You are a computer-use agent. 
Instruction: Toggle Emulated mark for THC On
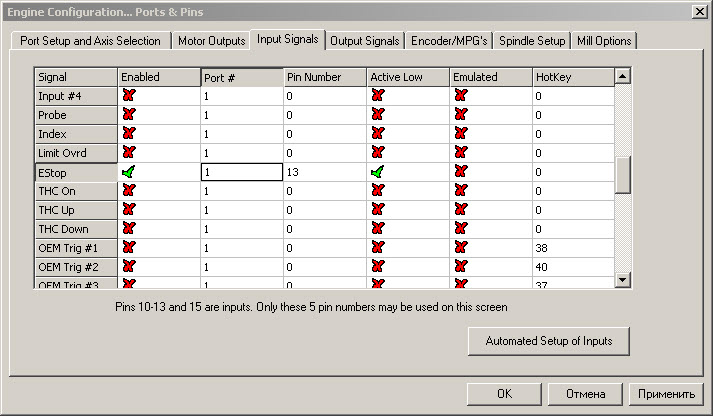pyautogui.click(x=461, y=190)
